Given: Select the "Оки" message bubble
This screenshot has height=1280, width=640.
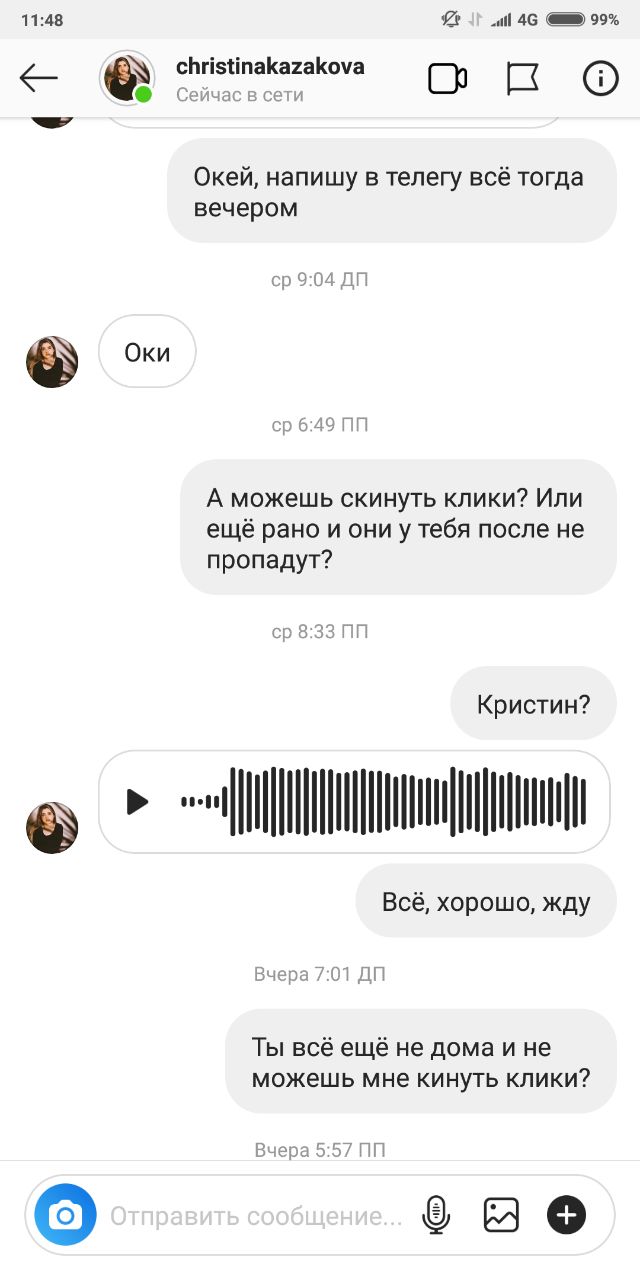Looking at the screenshot, I should (147, 352).
